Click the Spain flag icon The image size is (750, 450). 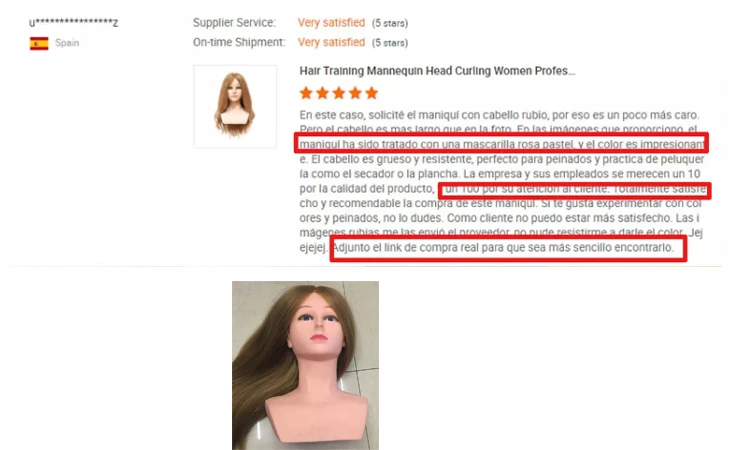(x=39, y=43)
